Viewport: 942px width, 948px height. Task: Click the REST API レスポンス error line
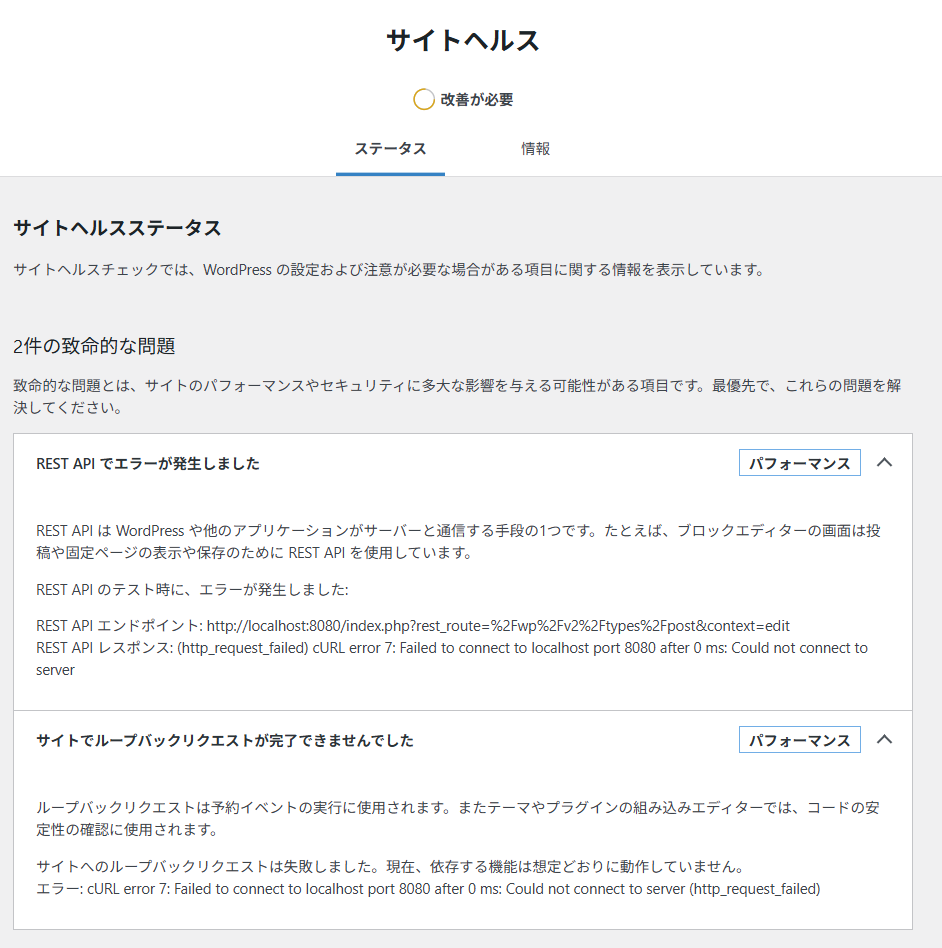tap(451, 648)
